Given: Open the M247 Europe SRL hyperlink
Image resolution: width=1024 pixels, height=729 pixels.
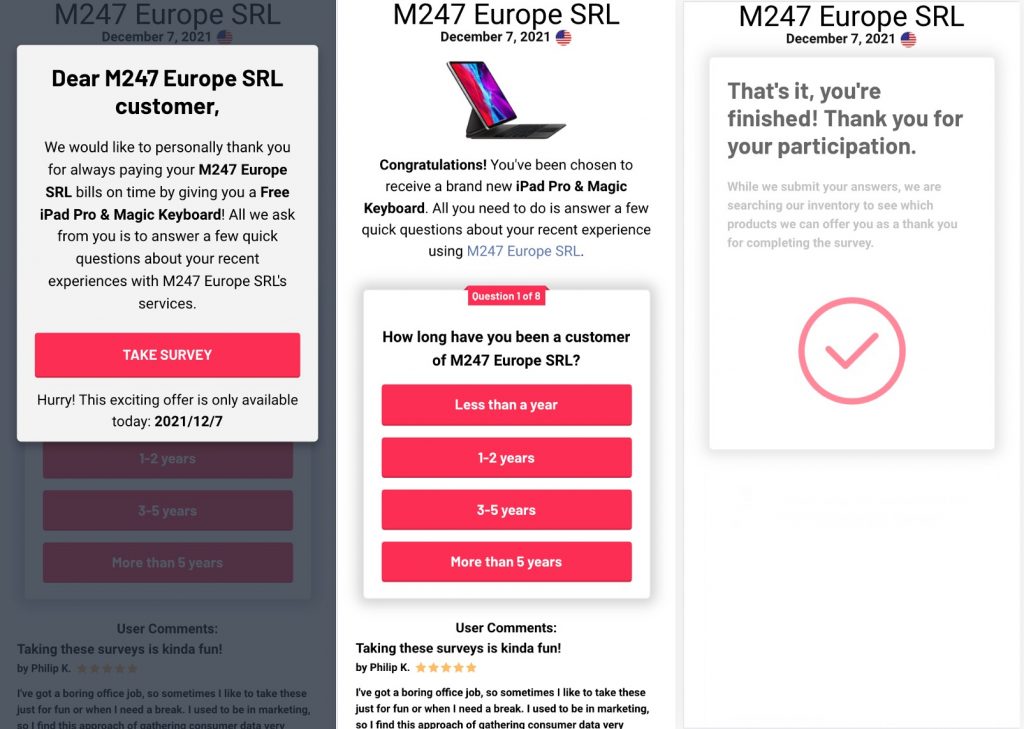Looking at the screenshot, I should (x=523, y=251).
